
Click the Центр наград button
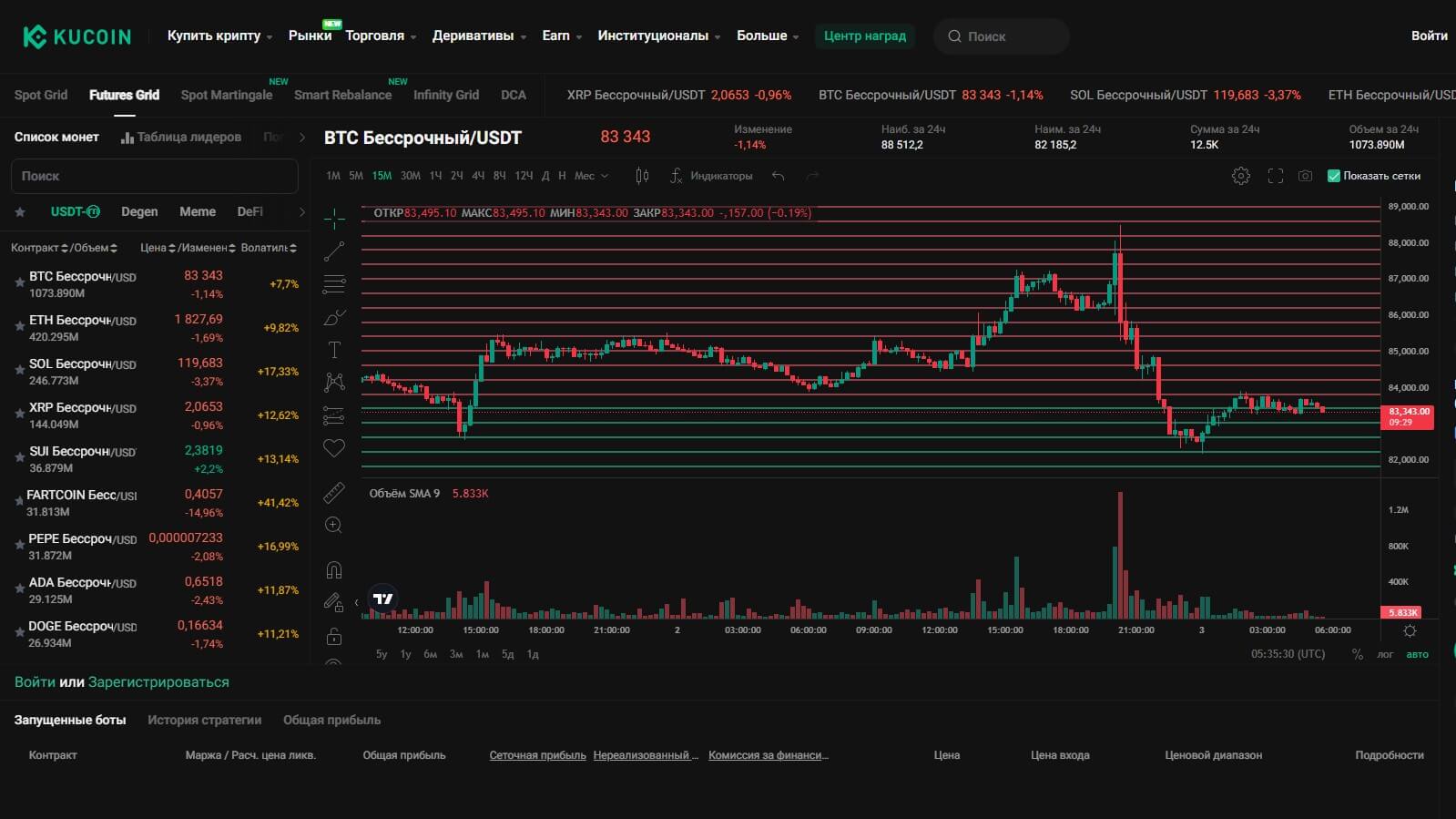864,36
